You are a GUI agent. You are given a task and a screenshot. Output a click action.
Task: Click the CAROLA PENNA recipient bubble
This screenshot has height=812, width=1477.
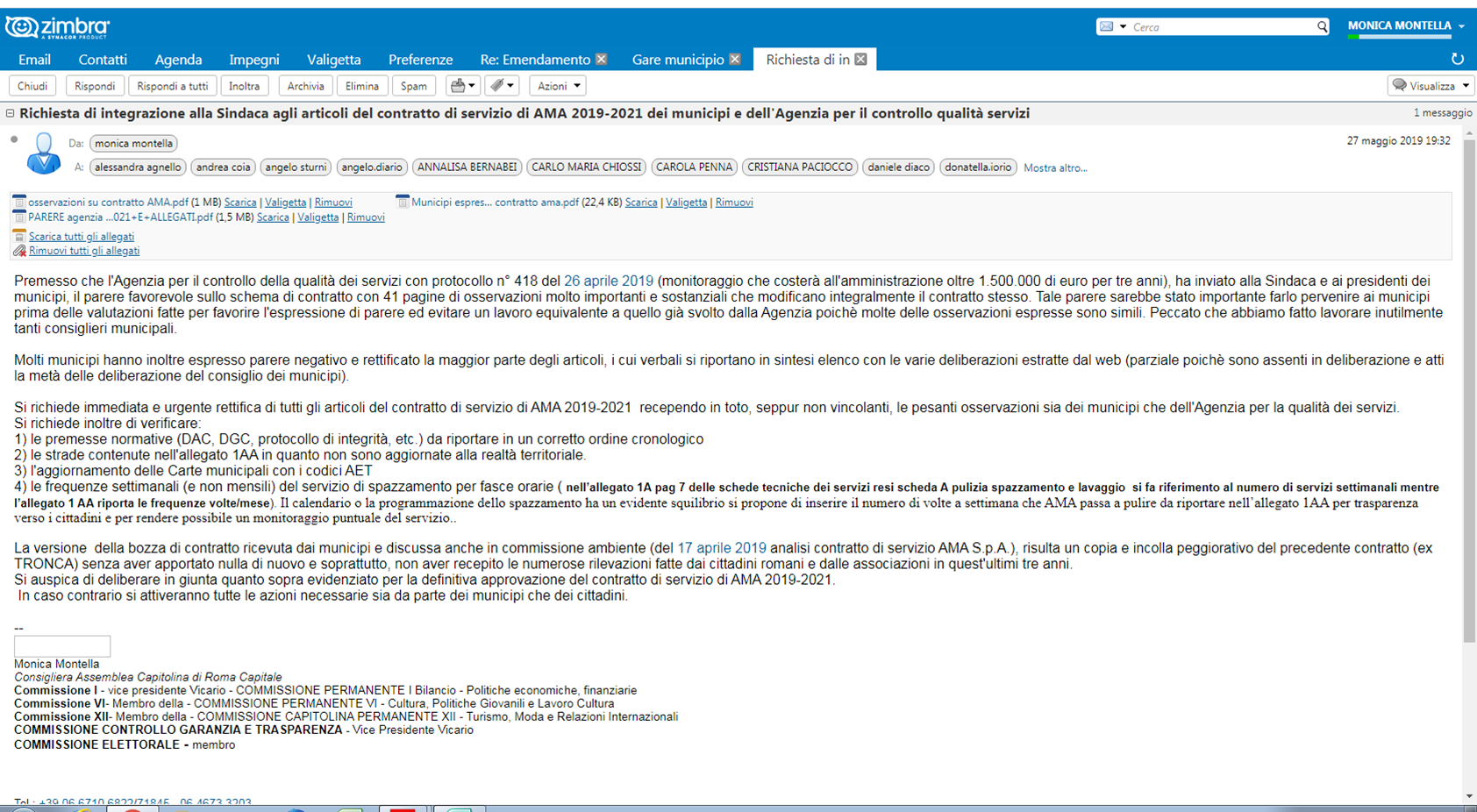(x=694, y=167)
